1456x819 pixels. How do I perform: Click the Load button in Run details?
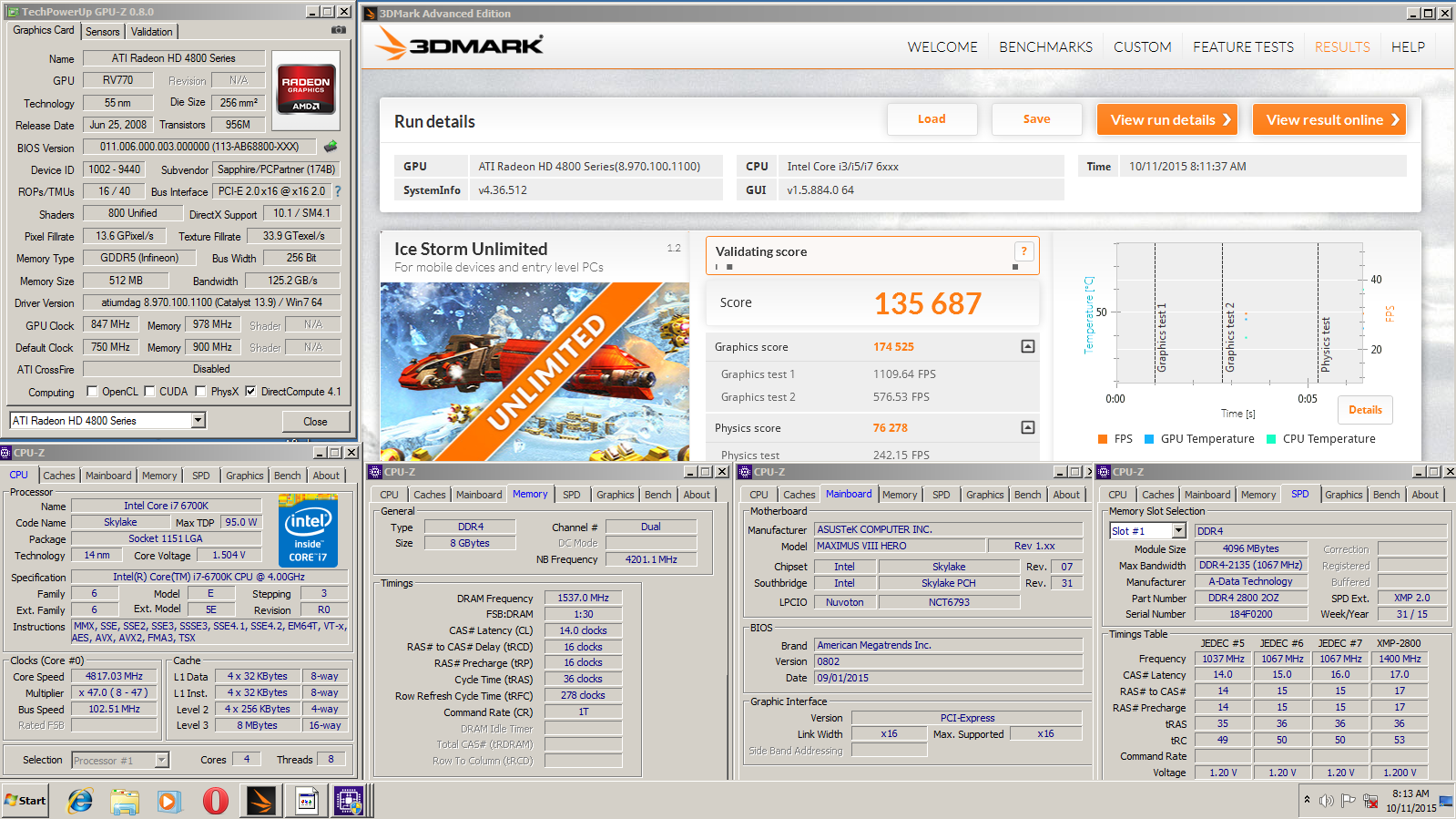[x=932, y=119]
